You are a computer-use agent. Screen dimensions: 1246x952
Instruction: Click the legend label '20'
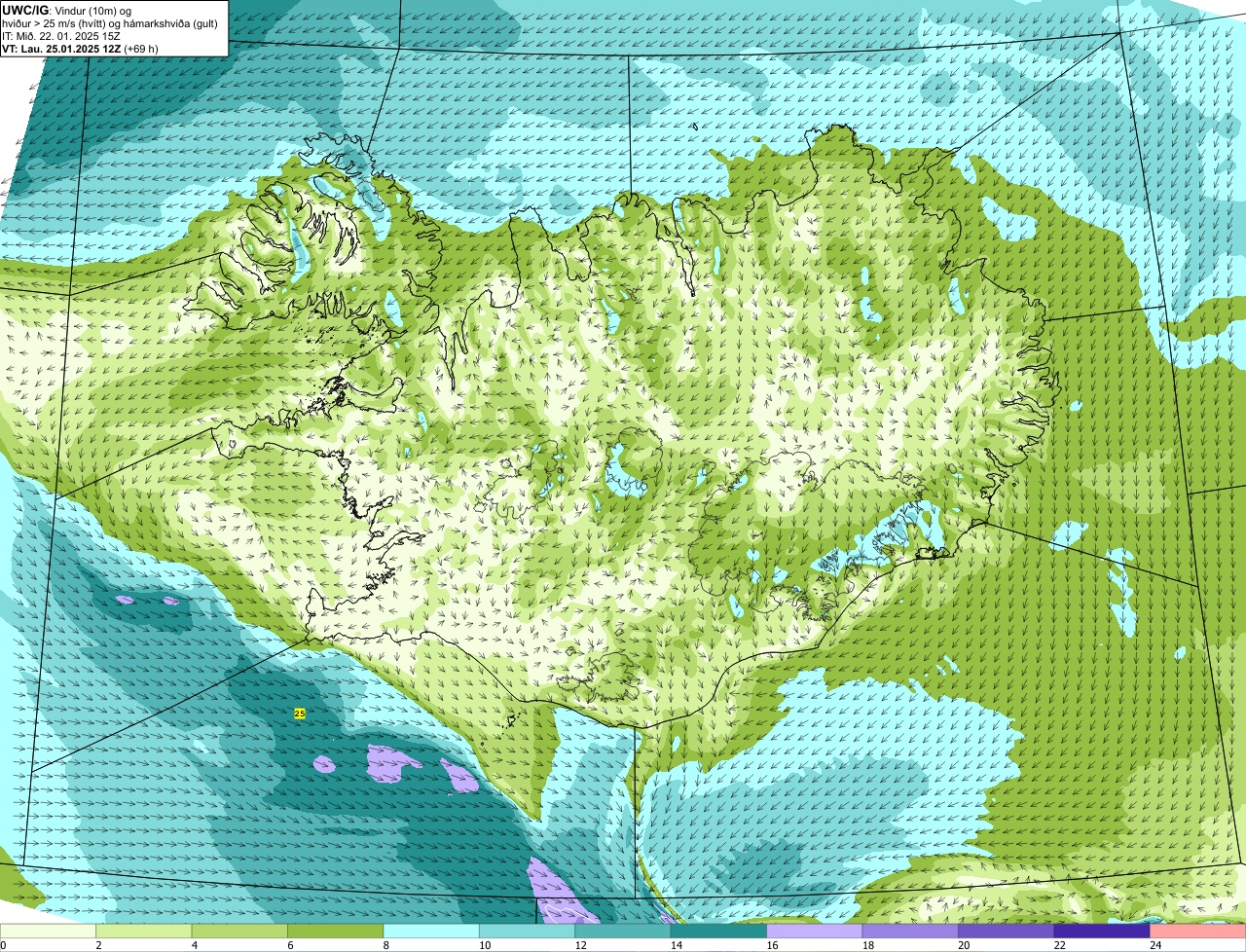coord(964,945)
